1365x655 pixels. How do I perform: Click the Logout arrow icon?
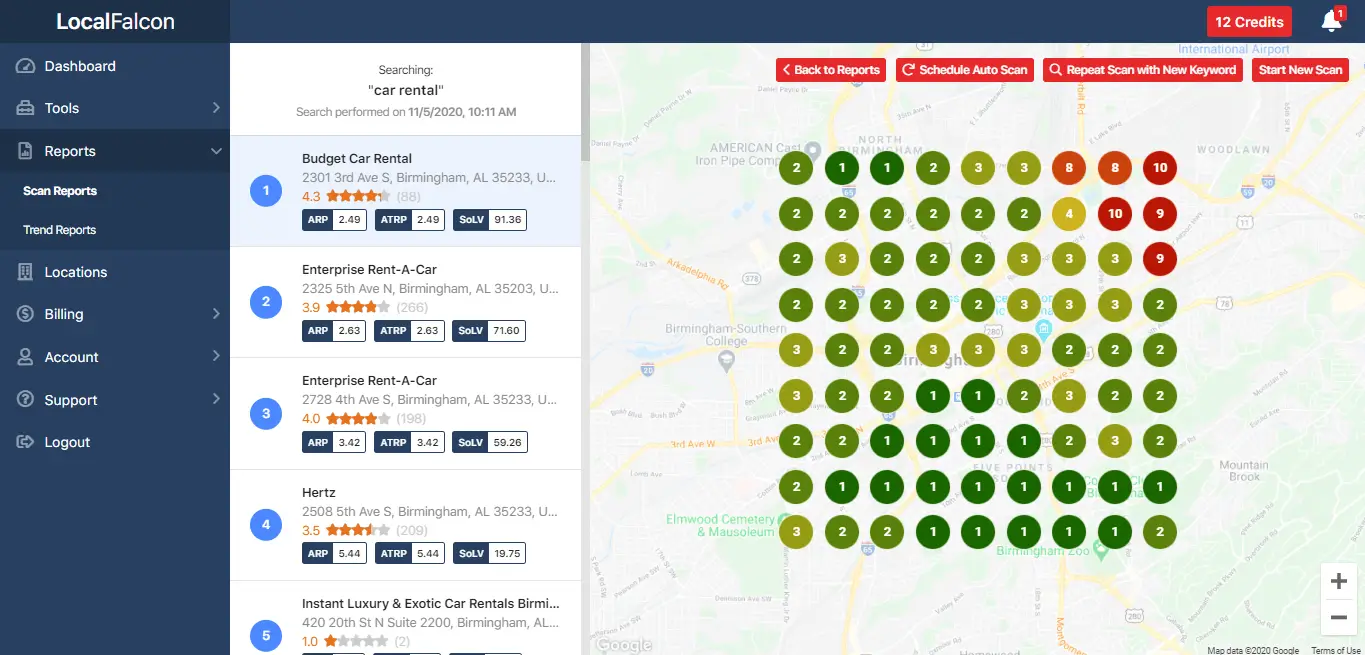[26, 442]
